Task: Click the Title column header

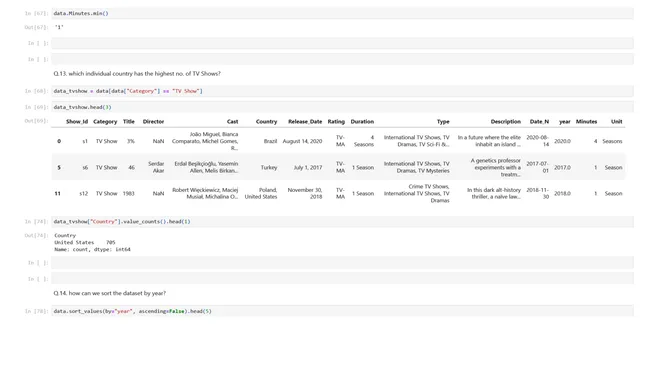Action: pyautogui.click(x=129, y=121)
